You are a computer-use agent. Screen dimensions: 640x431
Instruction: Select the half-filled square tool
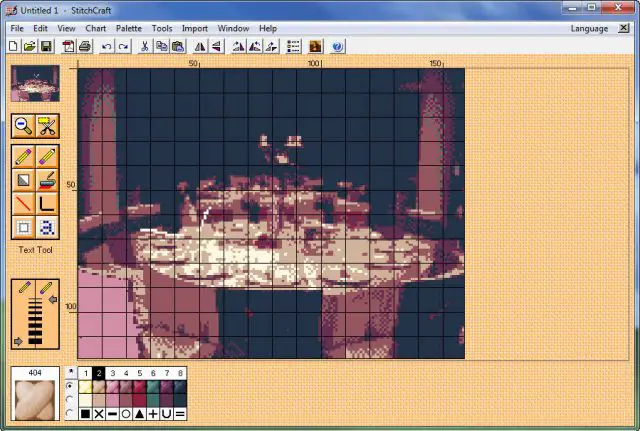(23, 180)
